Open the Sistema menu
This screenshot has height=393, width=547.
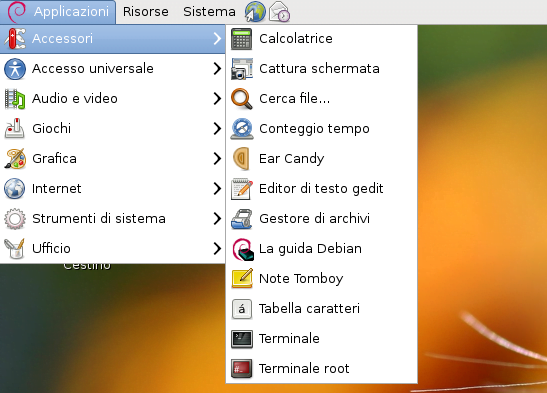pos(209,12)
